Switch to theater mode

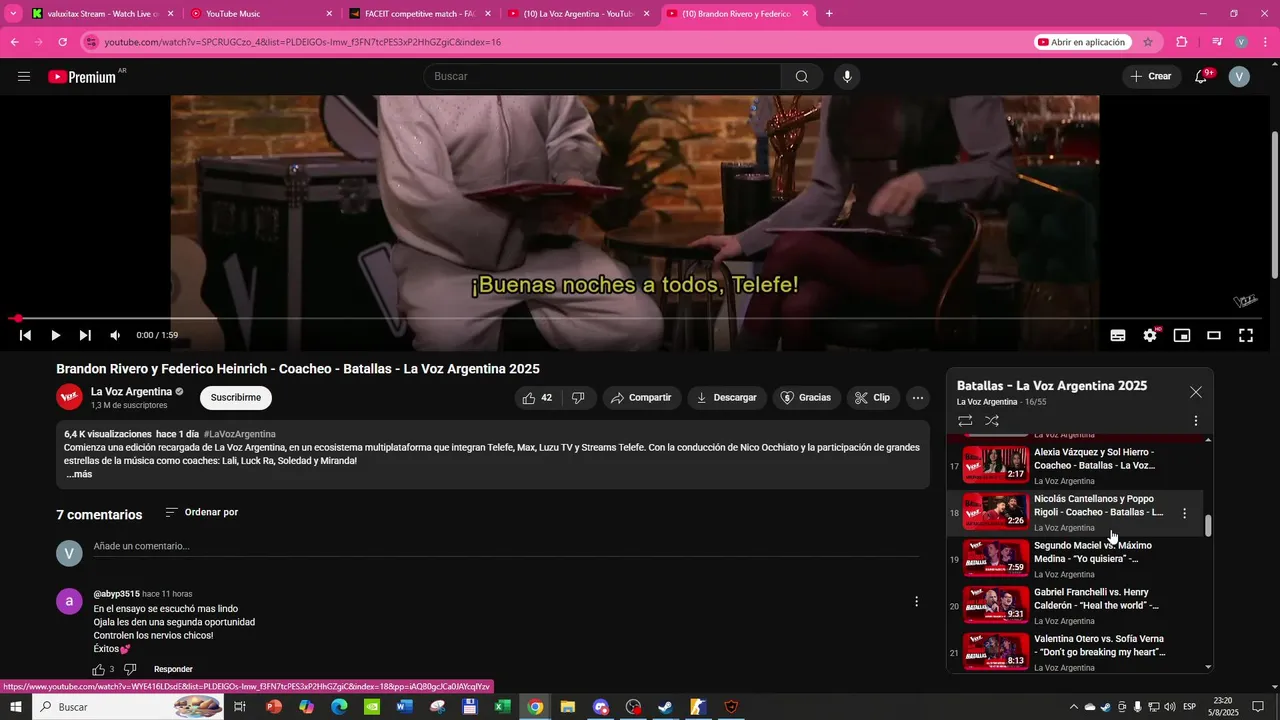click(x=1214, y=336)
